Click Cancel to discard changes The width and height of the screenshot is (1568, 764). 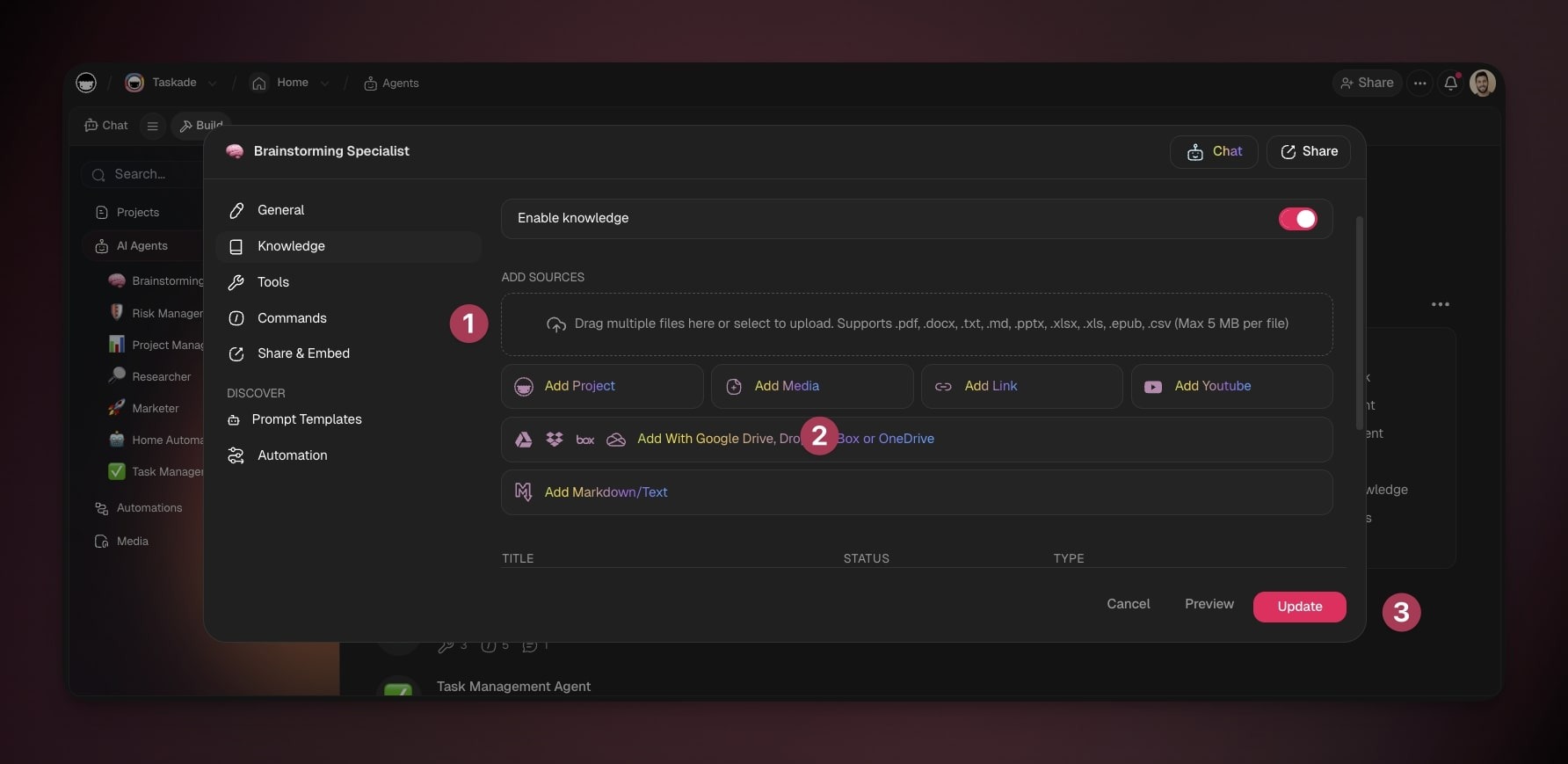[1128, 604]
